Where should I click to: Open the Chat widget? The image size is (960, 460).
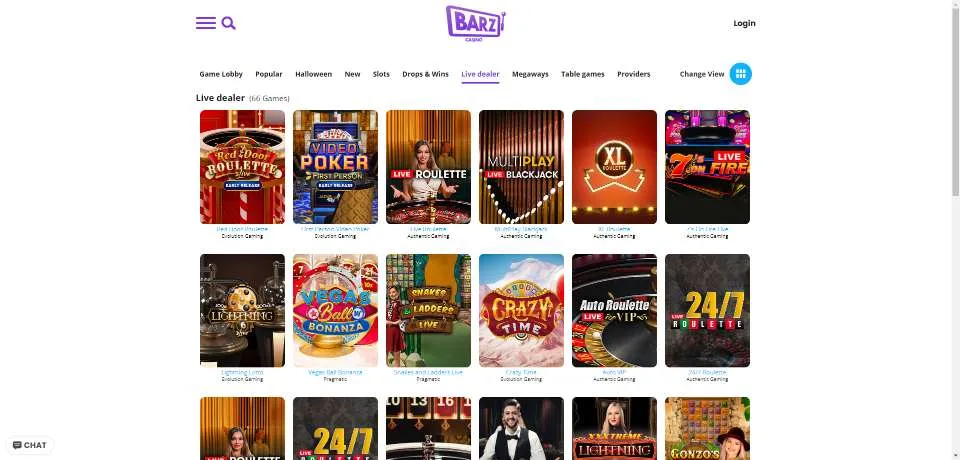tap(29, 445)
